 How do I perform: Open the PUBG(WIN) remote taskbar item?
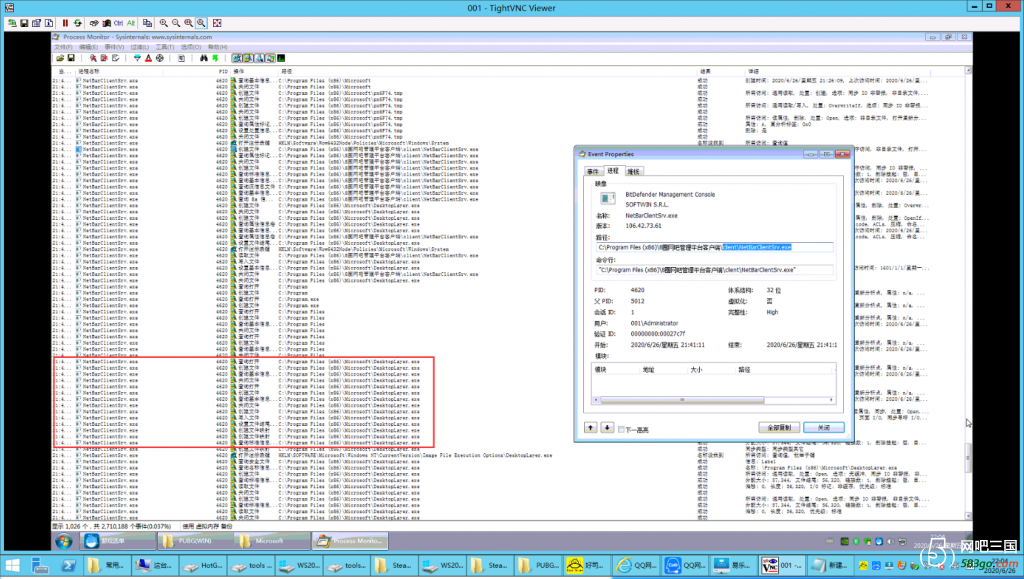tap(194, 540)
